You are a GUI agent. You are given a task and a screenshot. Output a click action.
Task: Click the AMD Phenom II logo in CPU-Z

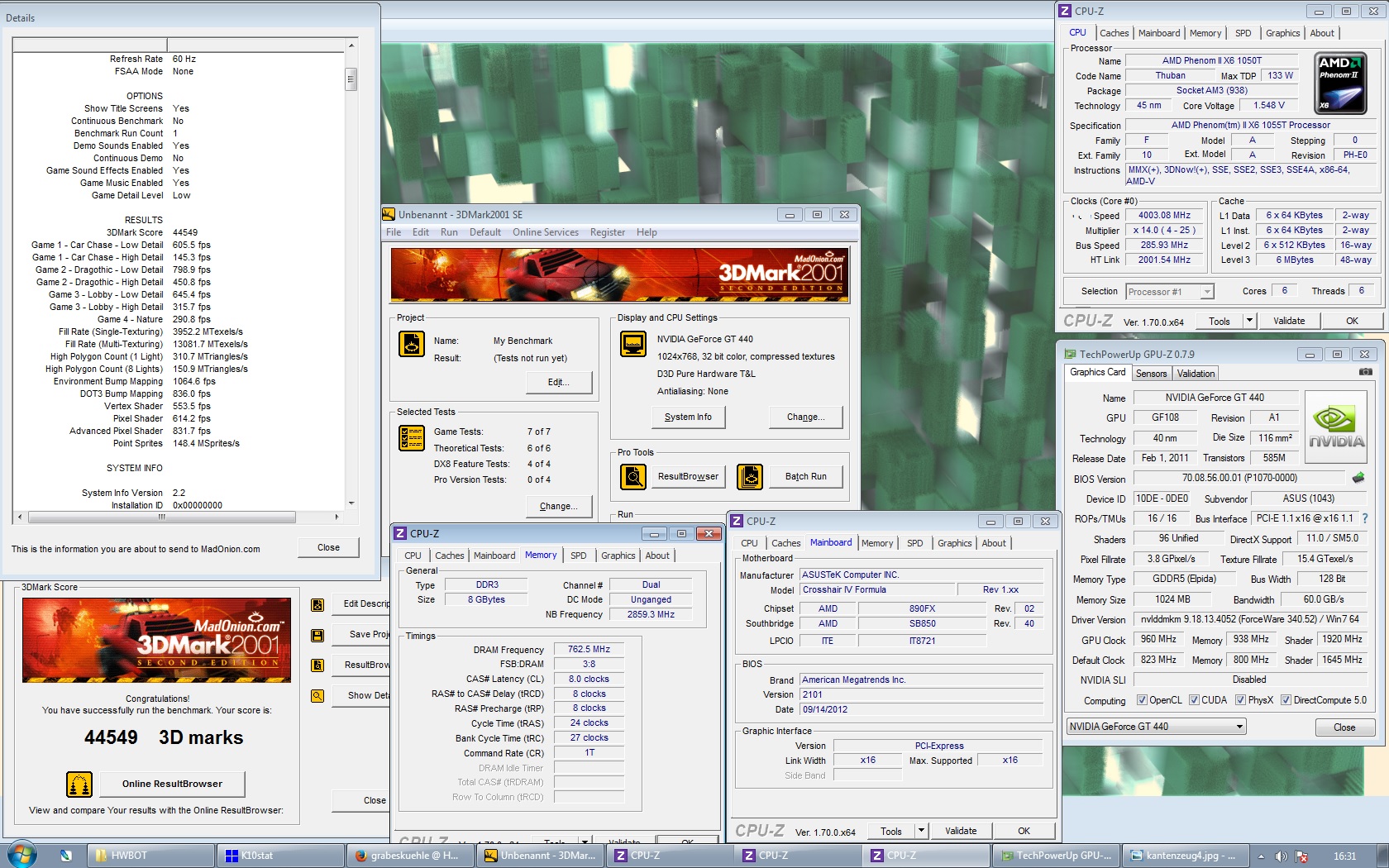(1341, 83)
